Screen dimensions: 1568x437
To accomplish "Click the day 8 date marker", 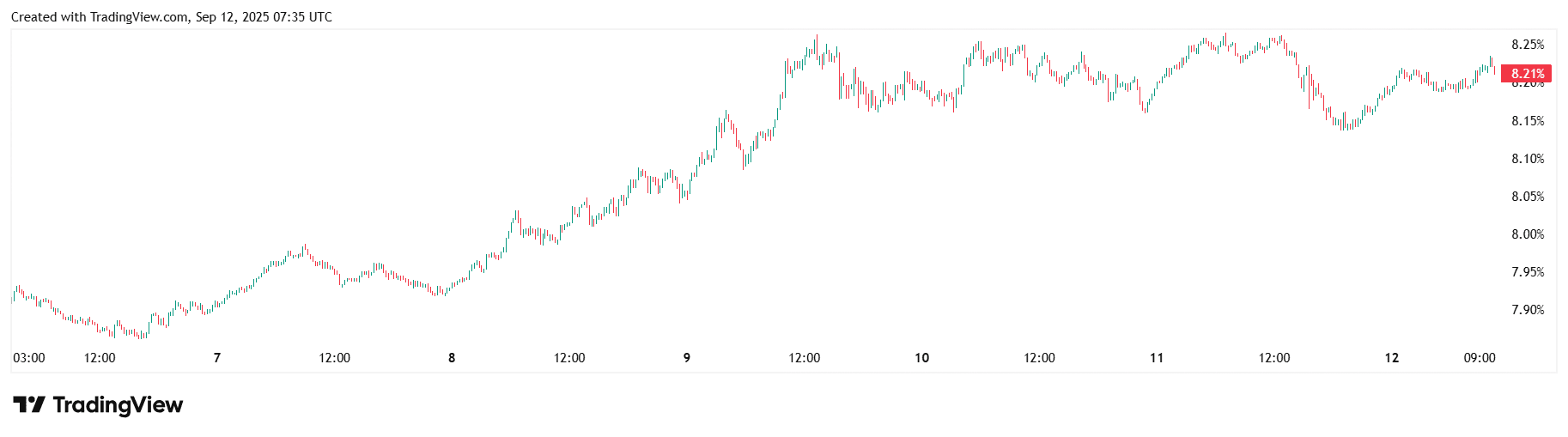I will click(452, 358).
